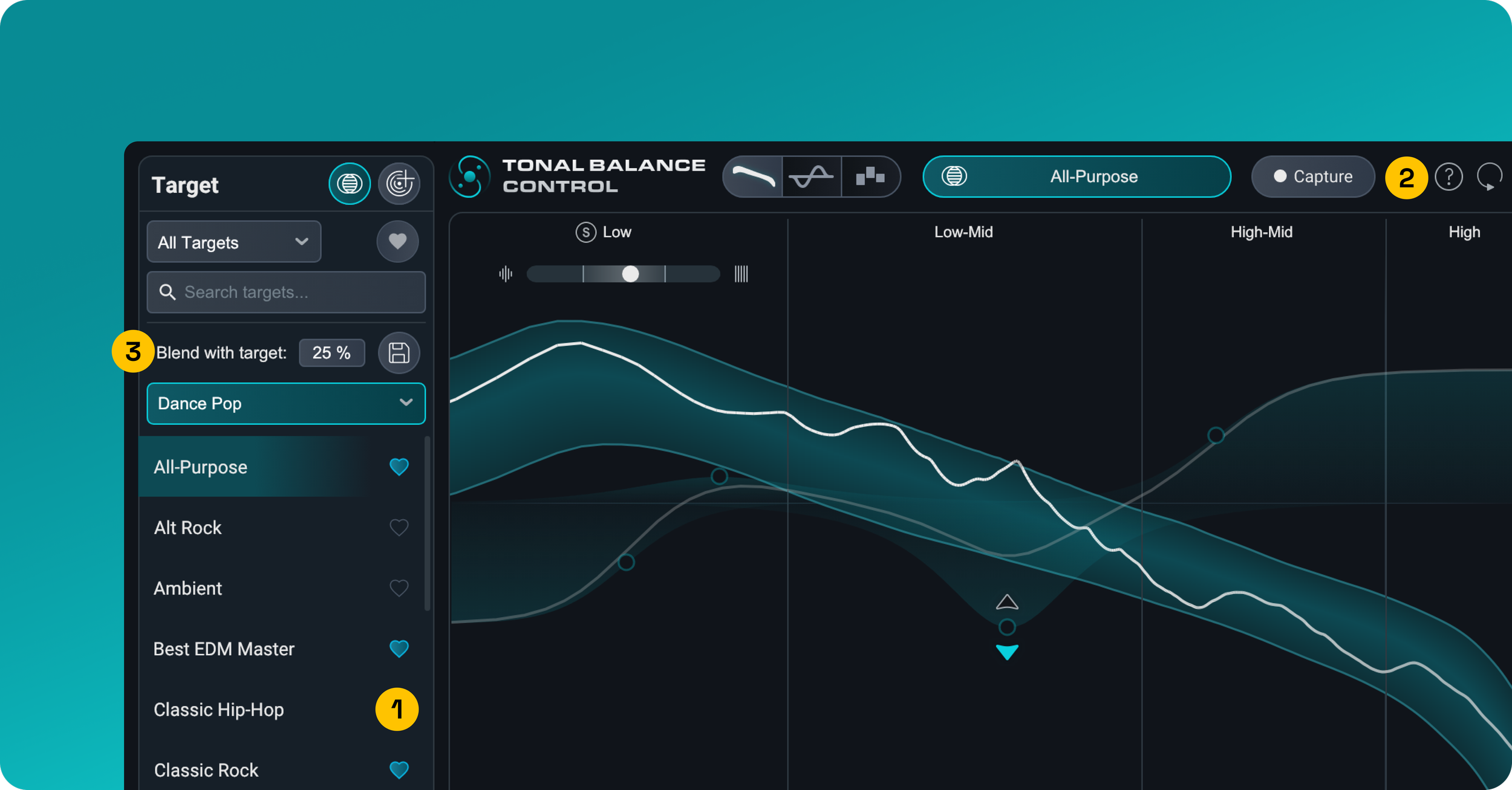Save the blended target using disk icon
The width and height of the screenshot is (1512, 790).
point(399,352)
